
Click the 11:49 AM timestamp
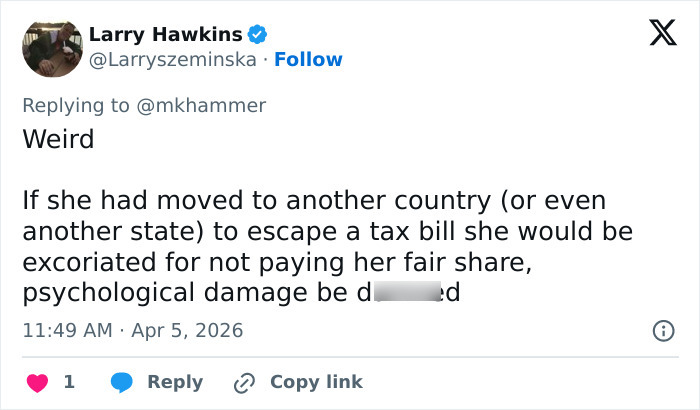pos(64,330)
